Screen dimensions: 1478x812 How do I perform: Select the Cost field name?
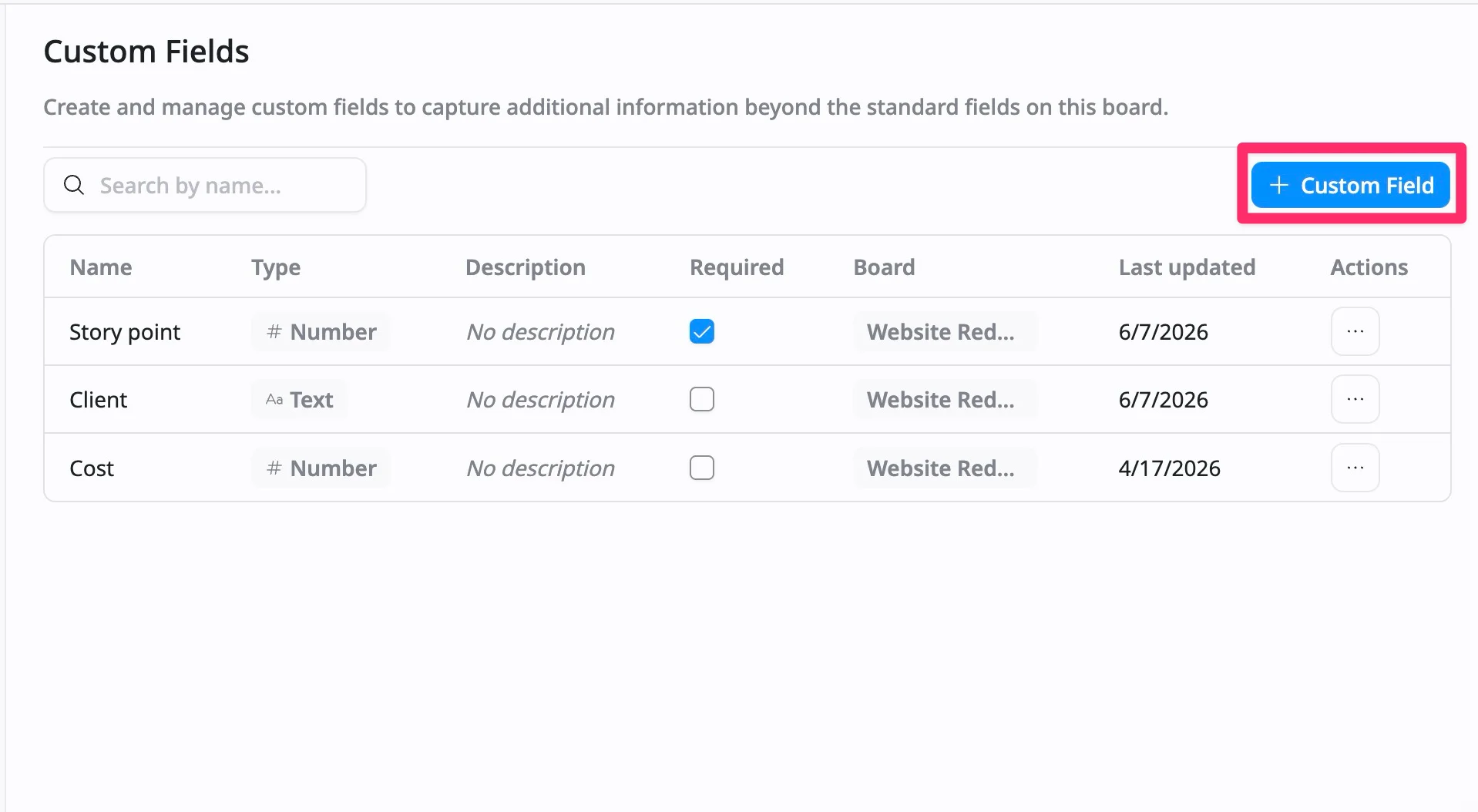(x=92, y=468)
